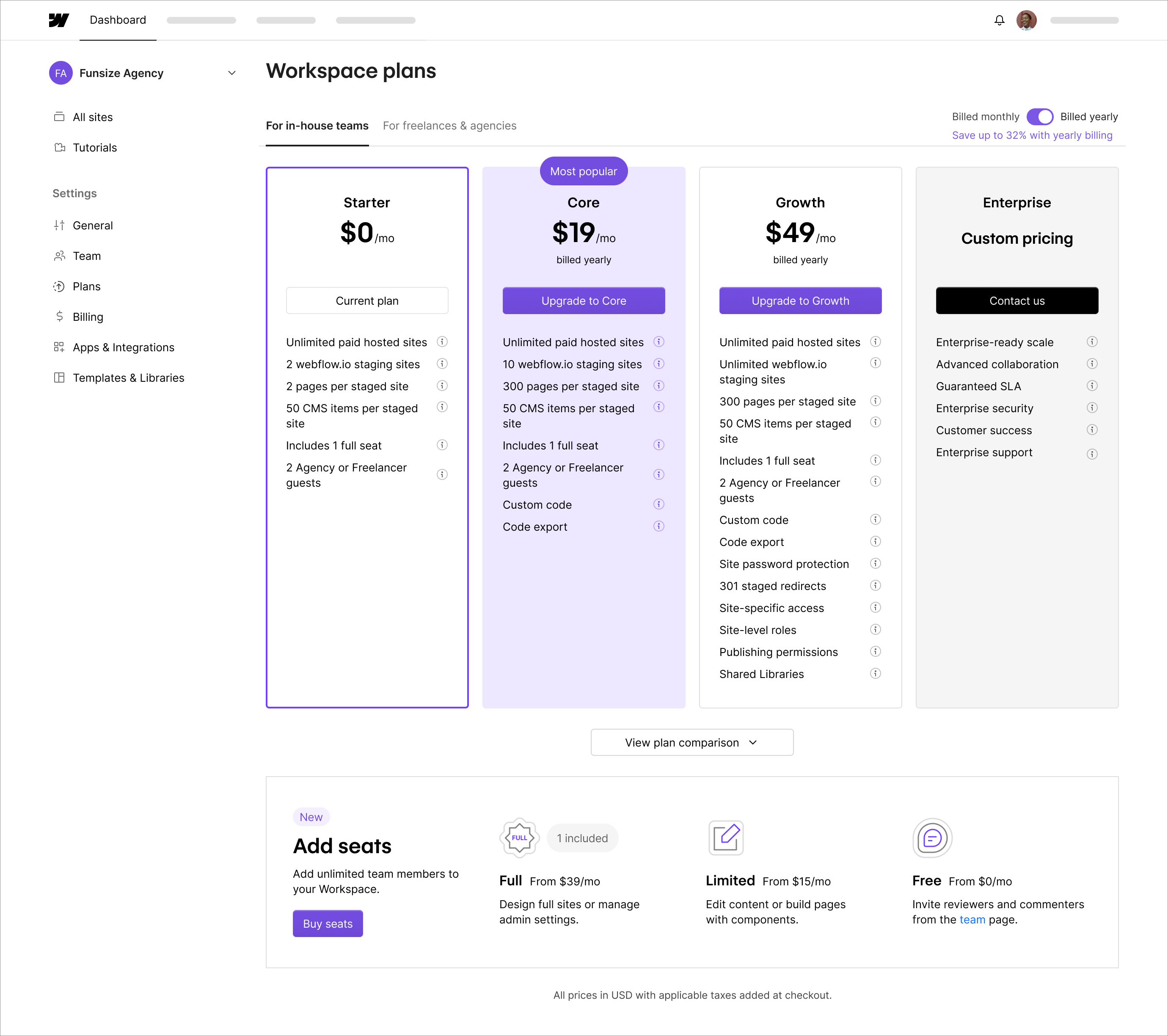Image resolution: width=1168 pixels, height=1036 pixels.
Task: Go to Tutorials in sidebar
Action: pos(94,147)
